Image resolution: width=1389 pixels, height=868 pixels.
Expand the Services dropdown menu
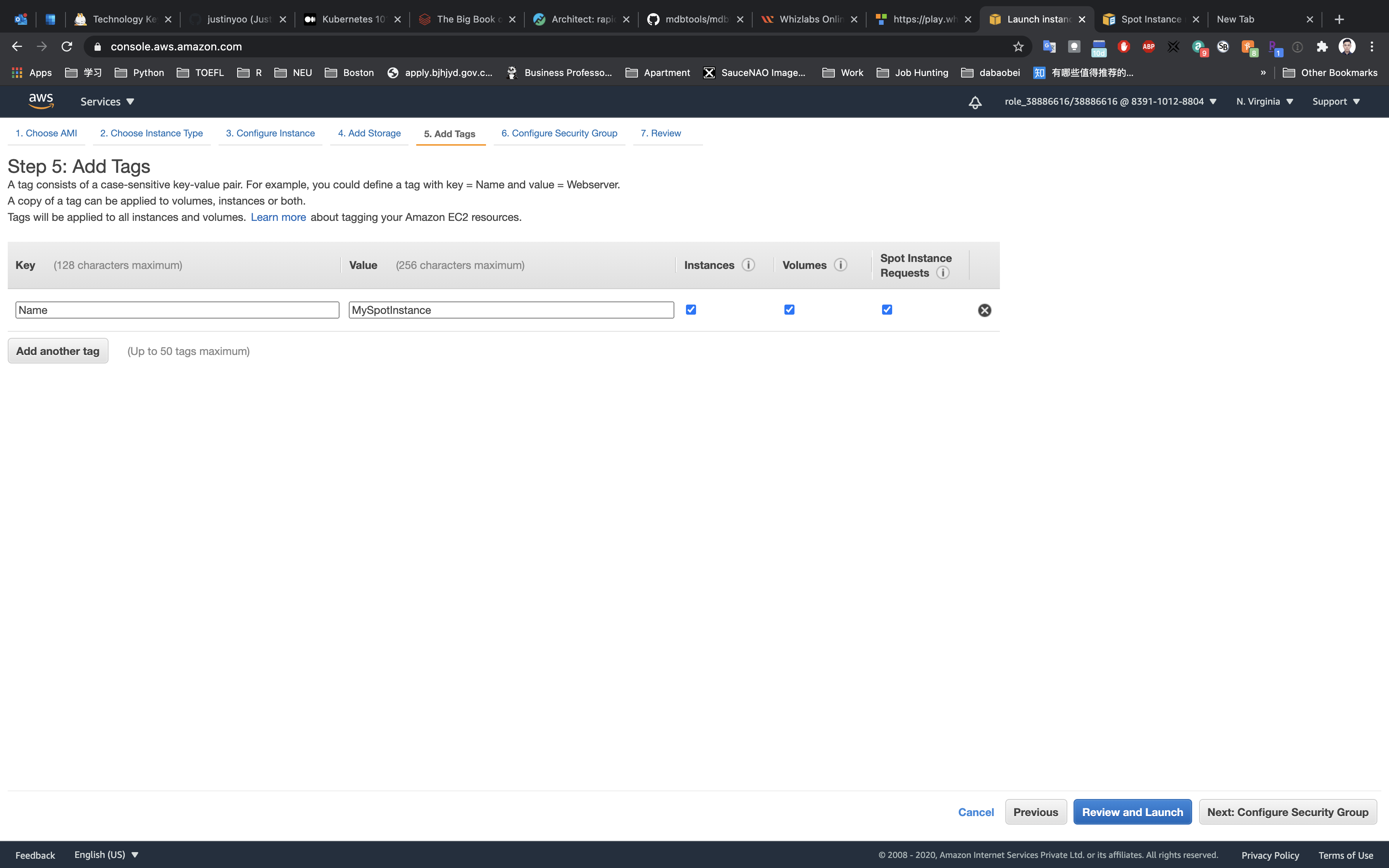pyautogui.click(x=107, y=102)
